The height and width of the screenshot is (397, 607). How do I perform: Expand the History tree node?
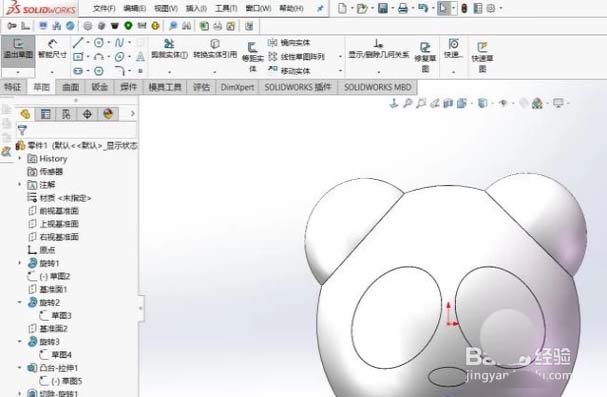click(20, 158)
